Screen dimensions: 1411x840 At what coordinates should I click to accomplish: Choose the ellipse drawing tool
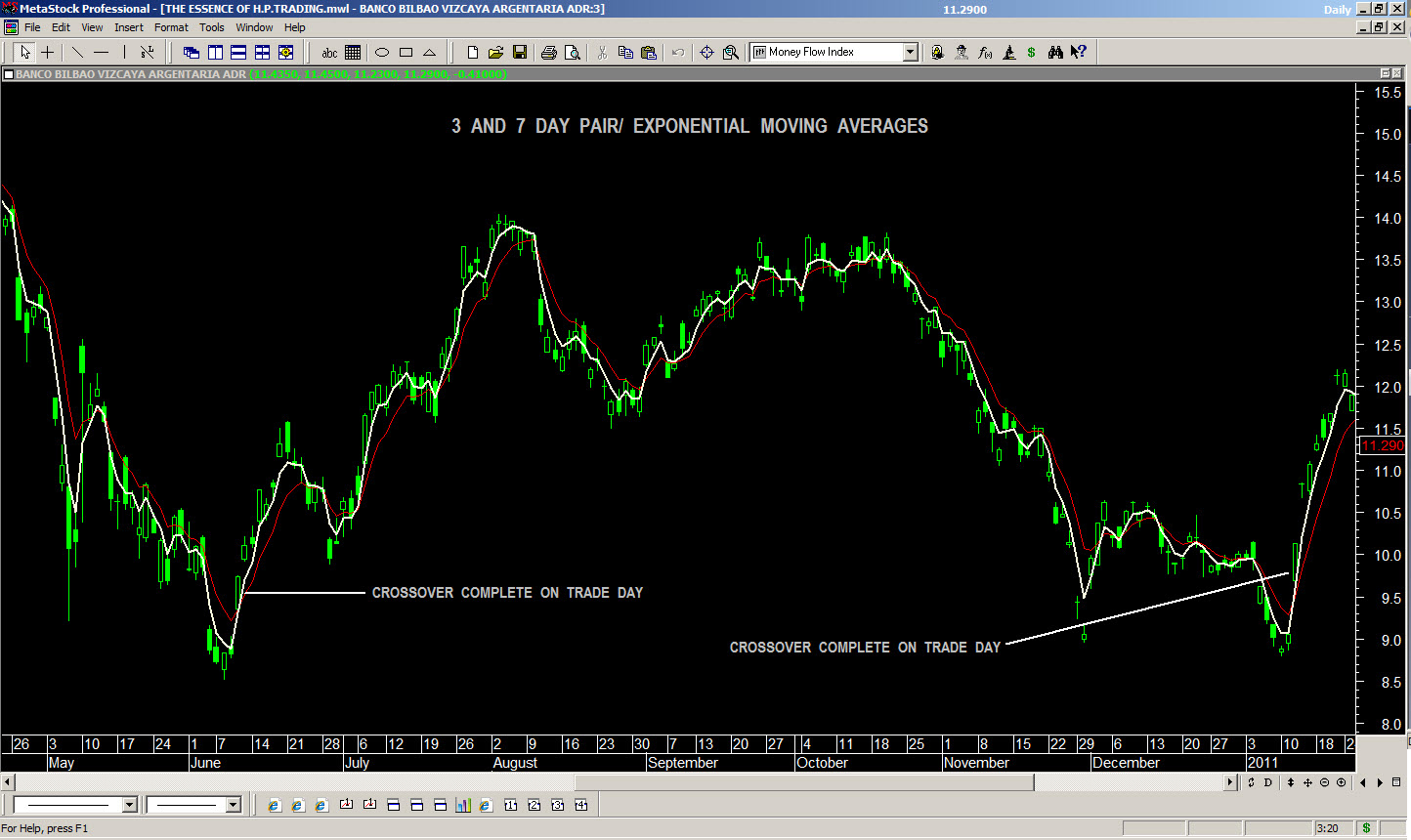[382, 53]
